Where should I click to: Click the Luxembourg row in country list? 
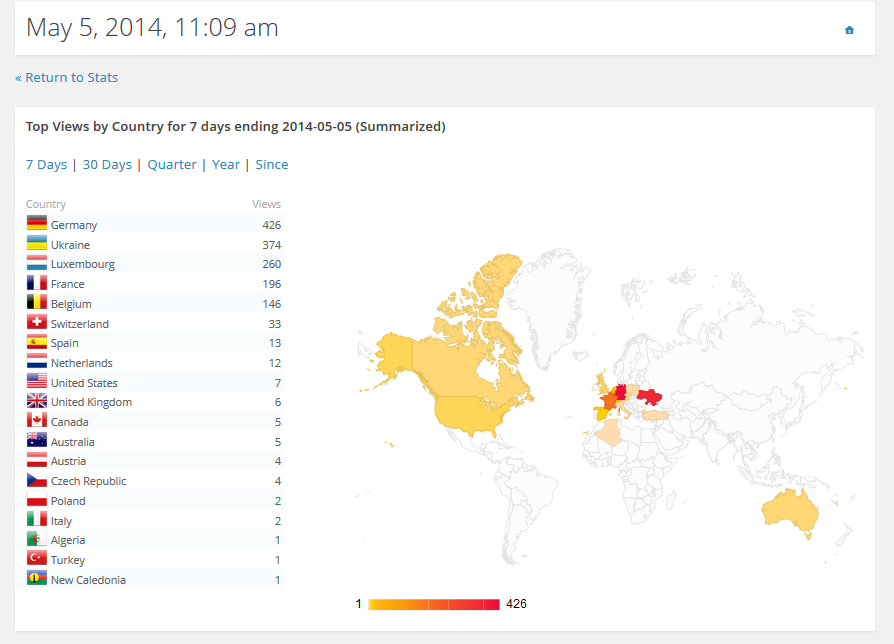(x=153, y=264)
